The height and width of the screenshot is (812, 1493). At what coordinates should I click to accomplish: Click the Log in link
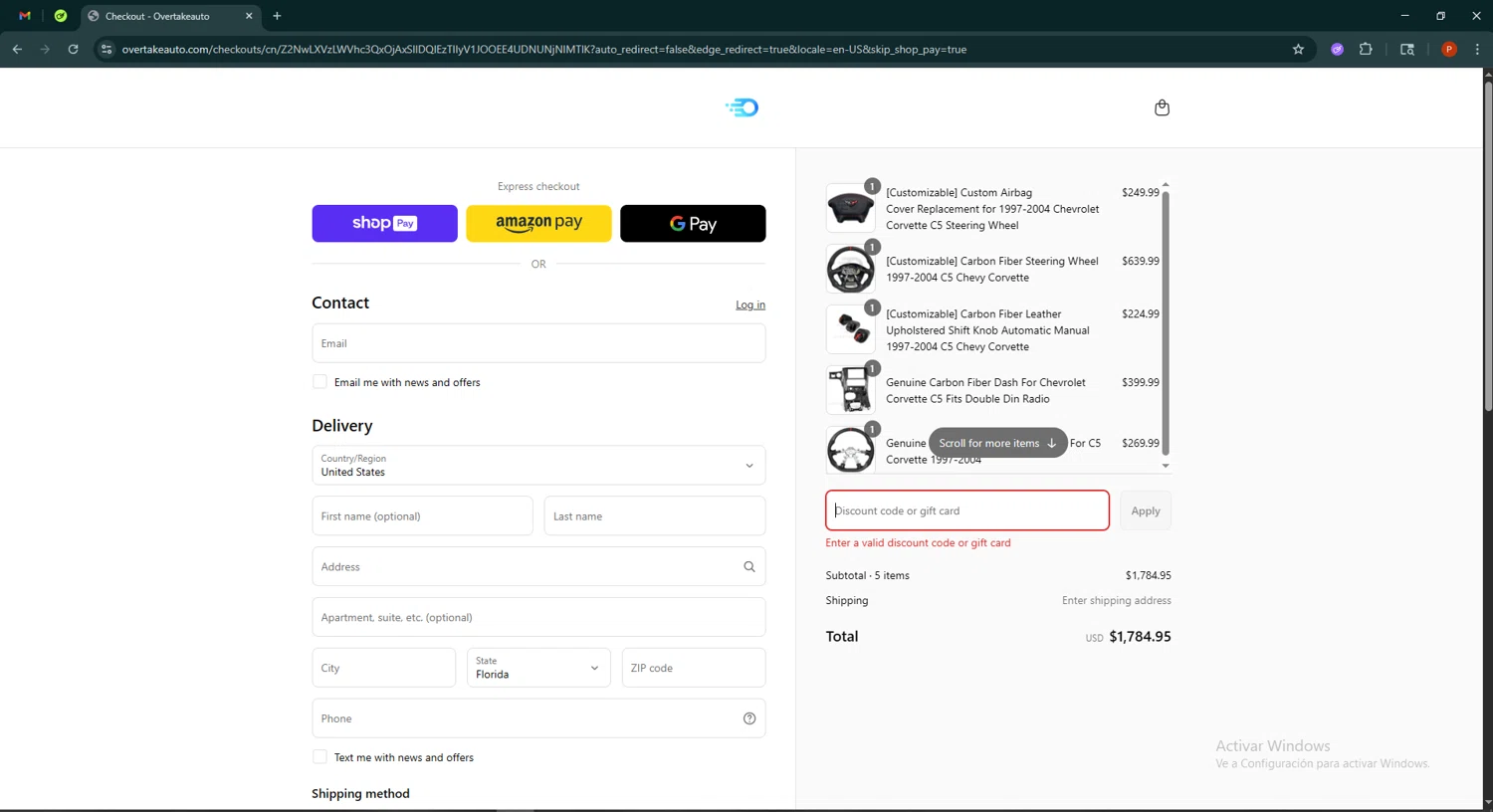pos(750,304)
